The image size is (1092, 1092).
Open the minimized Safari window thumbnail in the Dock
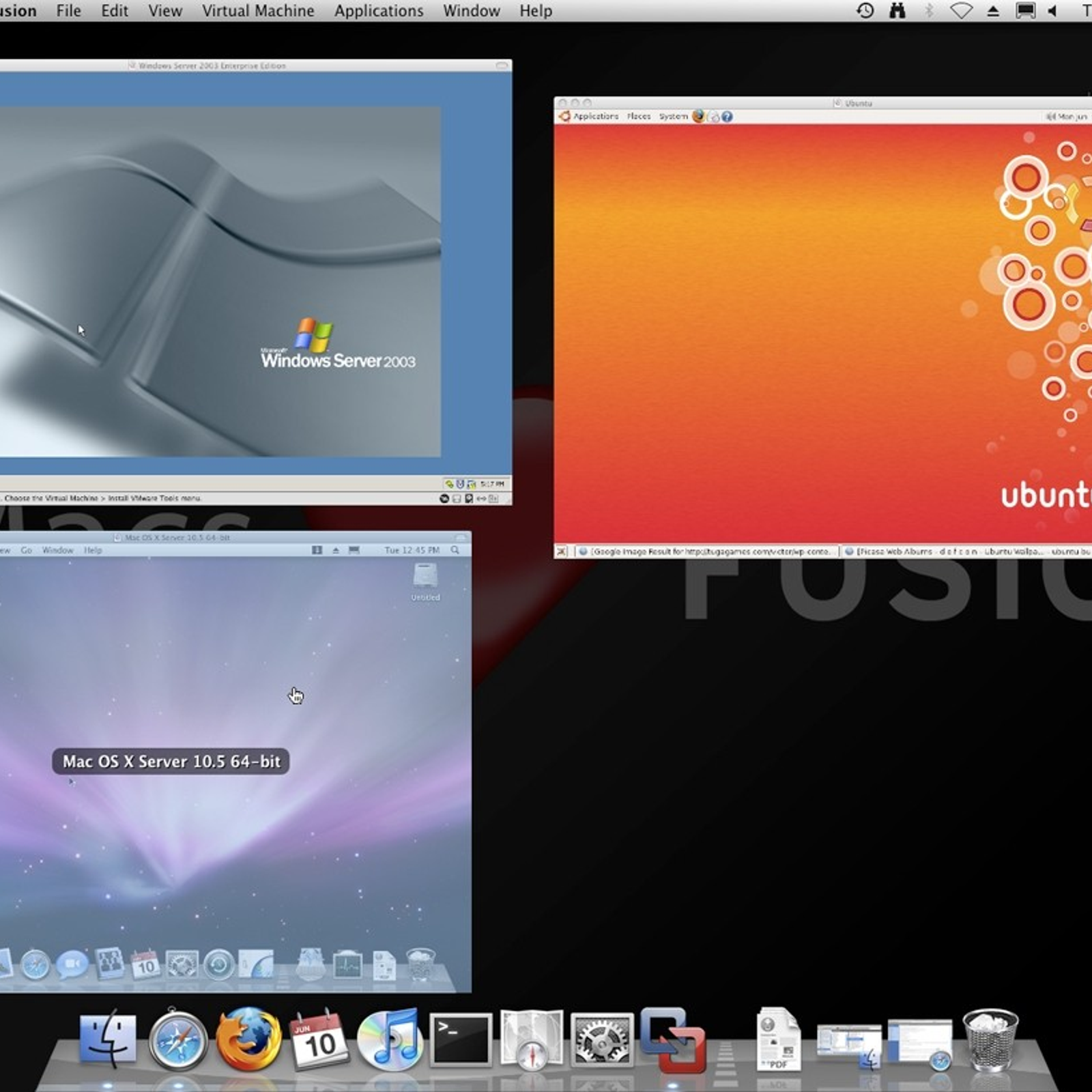[x=920, y=1044]
